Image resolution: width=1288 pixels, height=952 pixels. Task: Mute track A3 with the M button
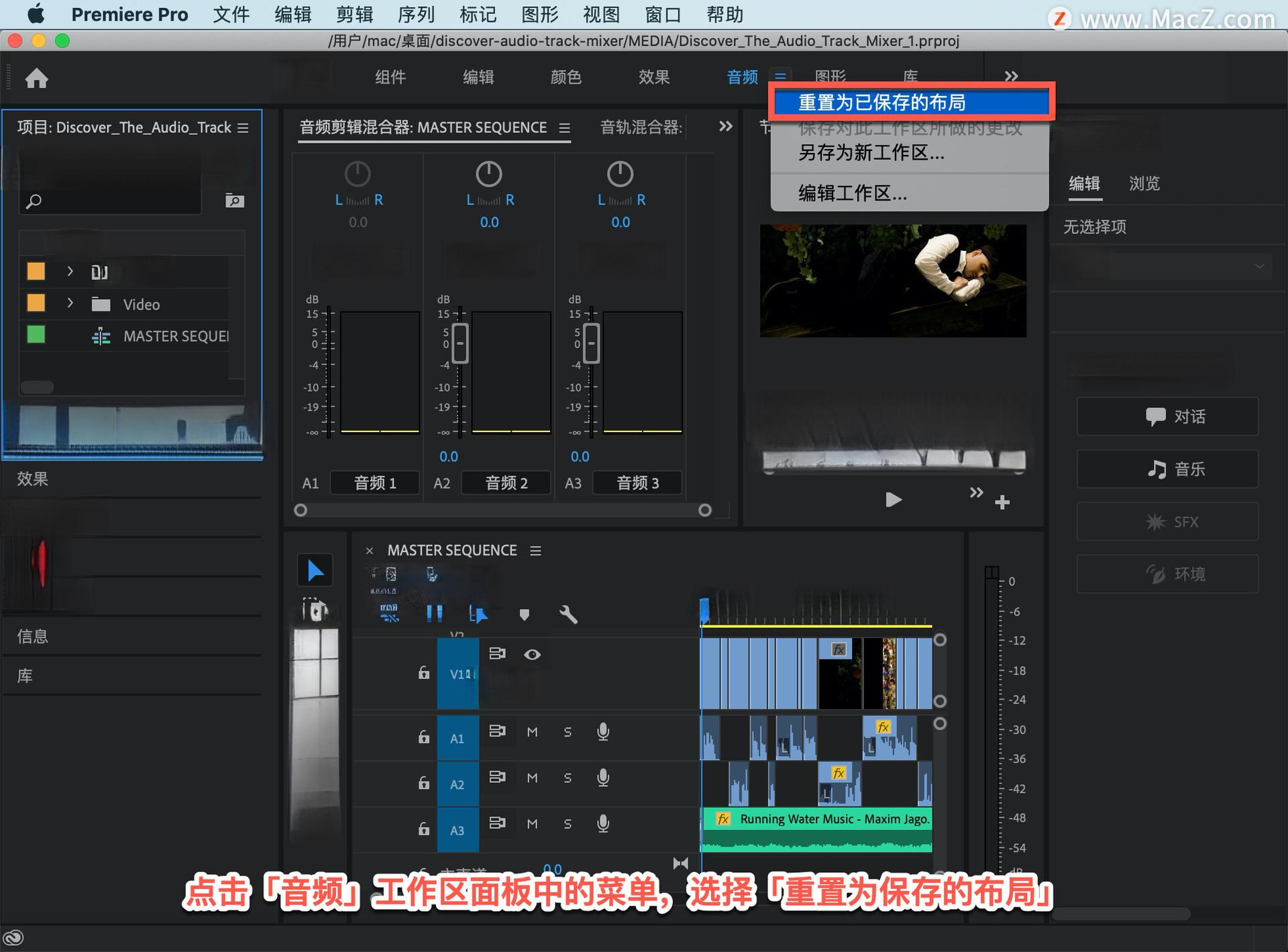(532, 824)
